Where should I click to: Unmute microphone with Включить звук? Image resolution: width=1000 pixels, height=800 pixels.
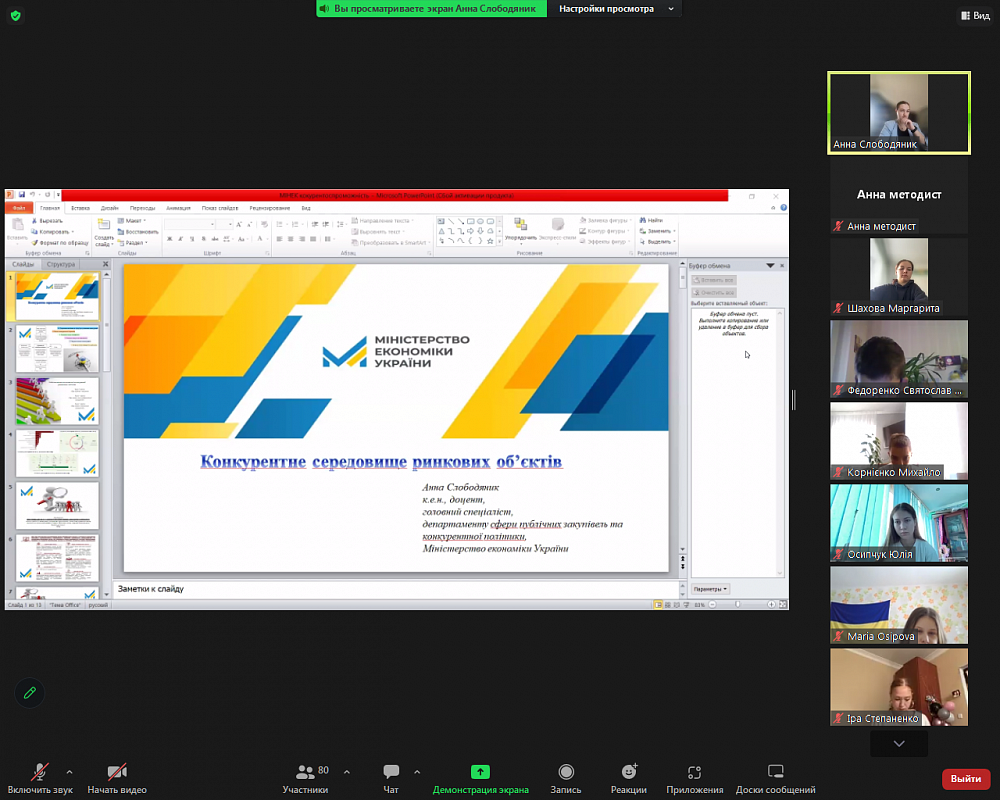click(x=40, y=778)
